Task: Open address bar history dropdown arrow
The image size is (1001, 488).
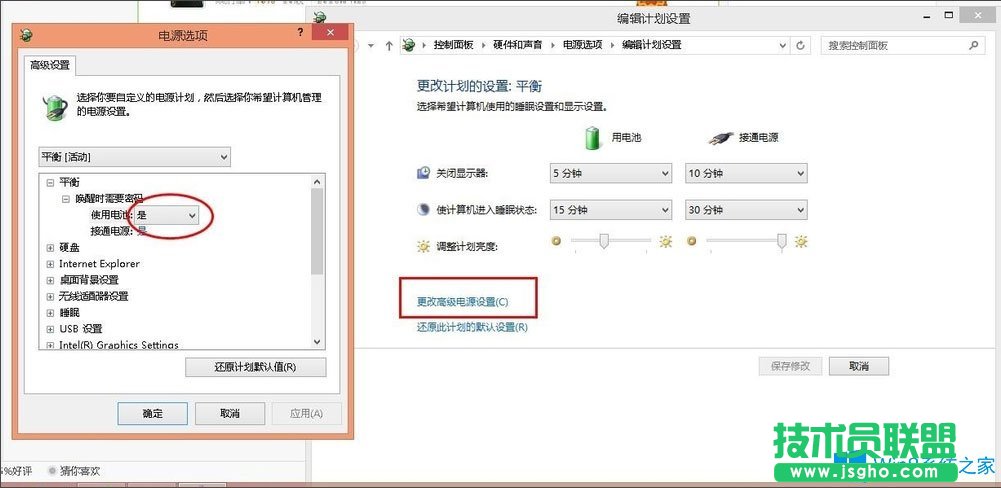Action: point(783,45)
